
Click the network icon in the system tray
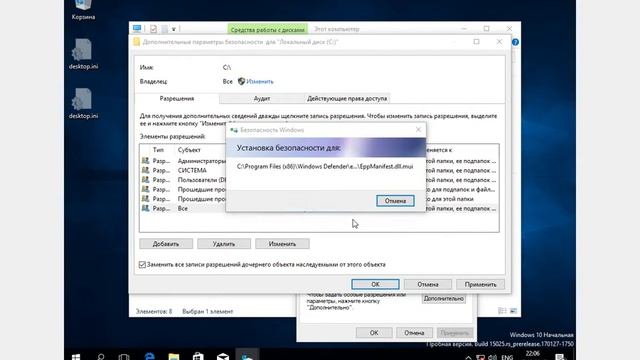(480, 358)
